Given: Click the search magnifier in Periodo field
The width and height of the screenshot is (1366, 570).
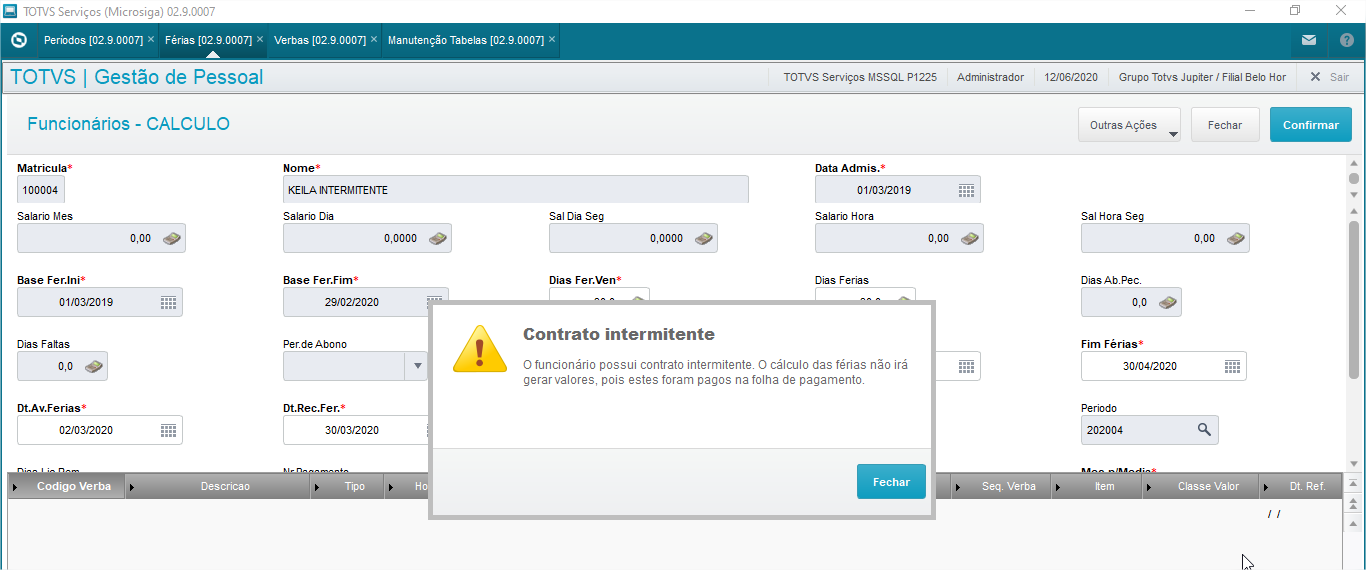Looking at the screenshot, I should (1204, 430).
